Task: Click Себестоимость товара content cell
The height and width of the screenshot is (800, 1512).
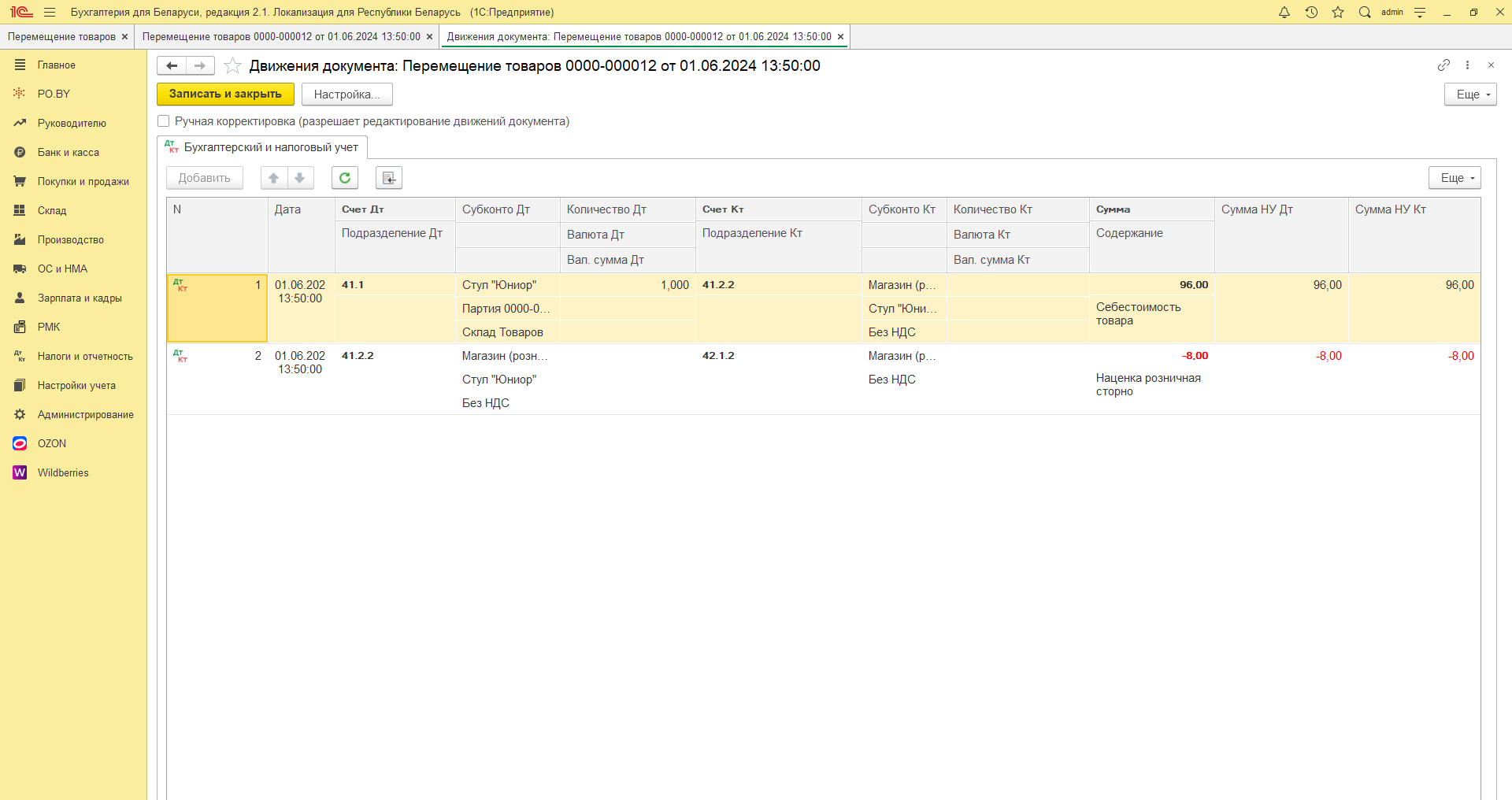Action: click(x=1151, y=313)
